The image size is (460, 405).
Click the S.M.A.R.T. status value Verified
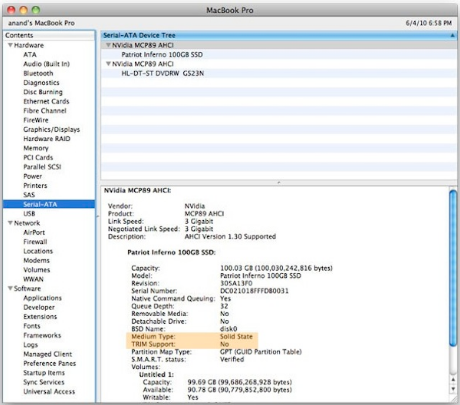pos(232,359)
